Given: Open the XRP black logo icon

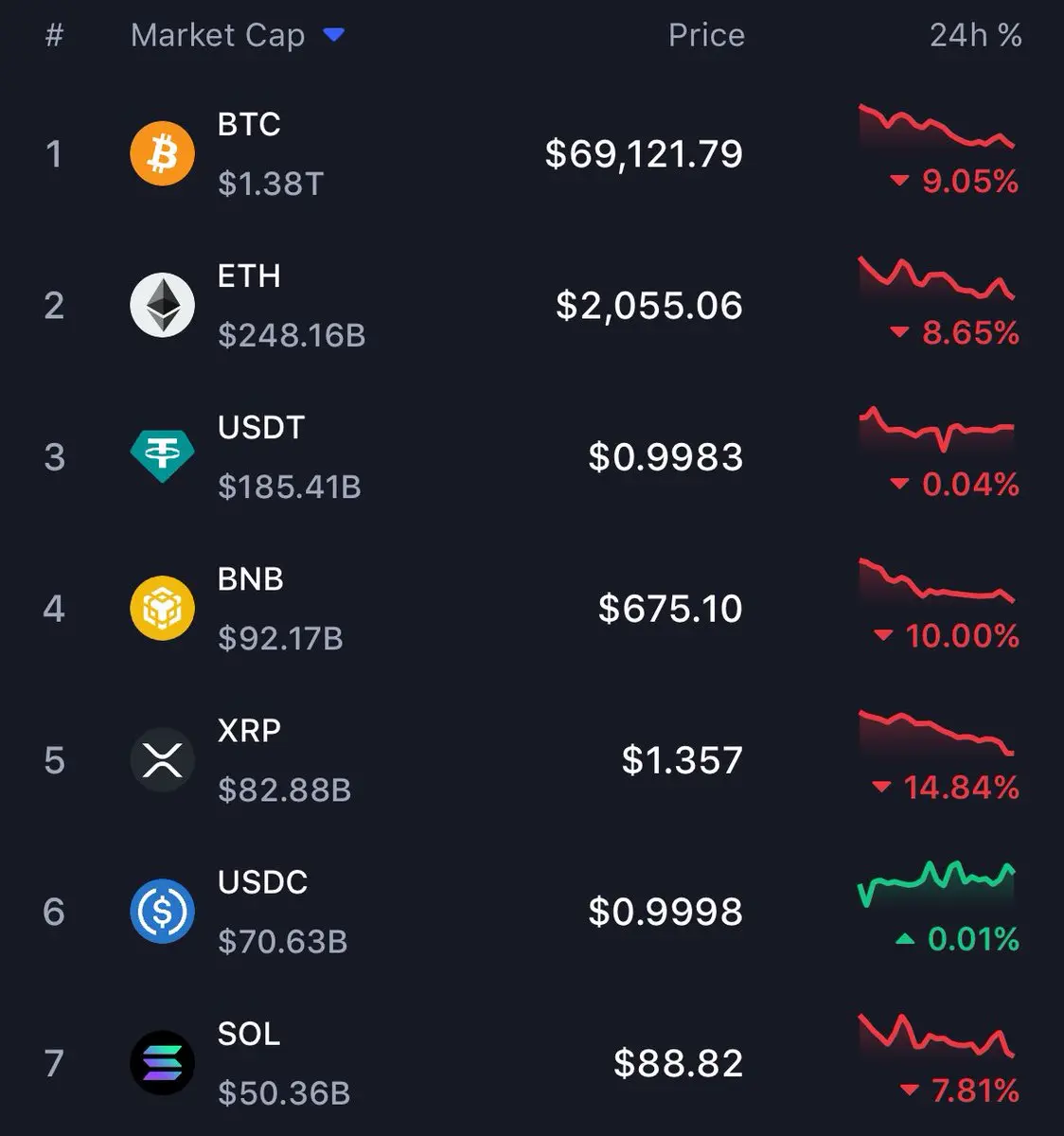Looking at the screenshot, I should (162, 759).
